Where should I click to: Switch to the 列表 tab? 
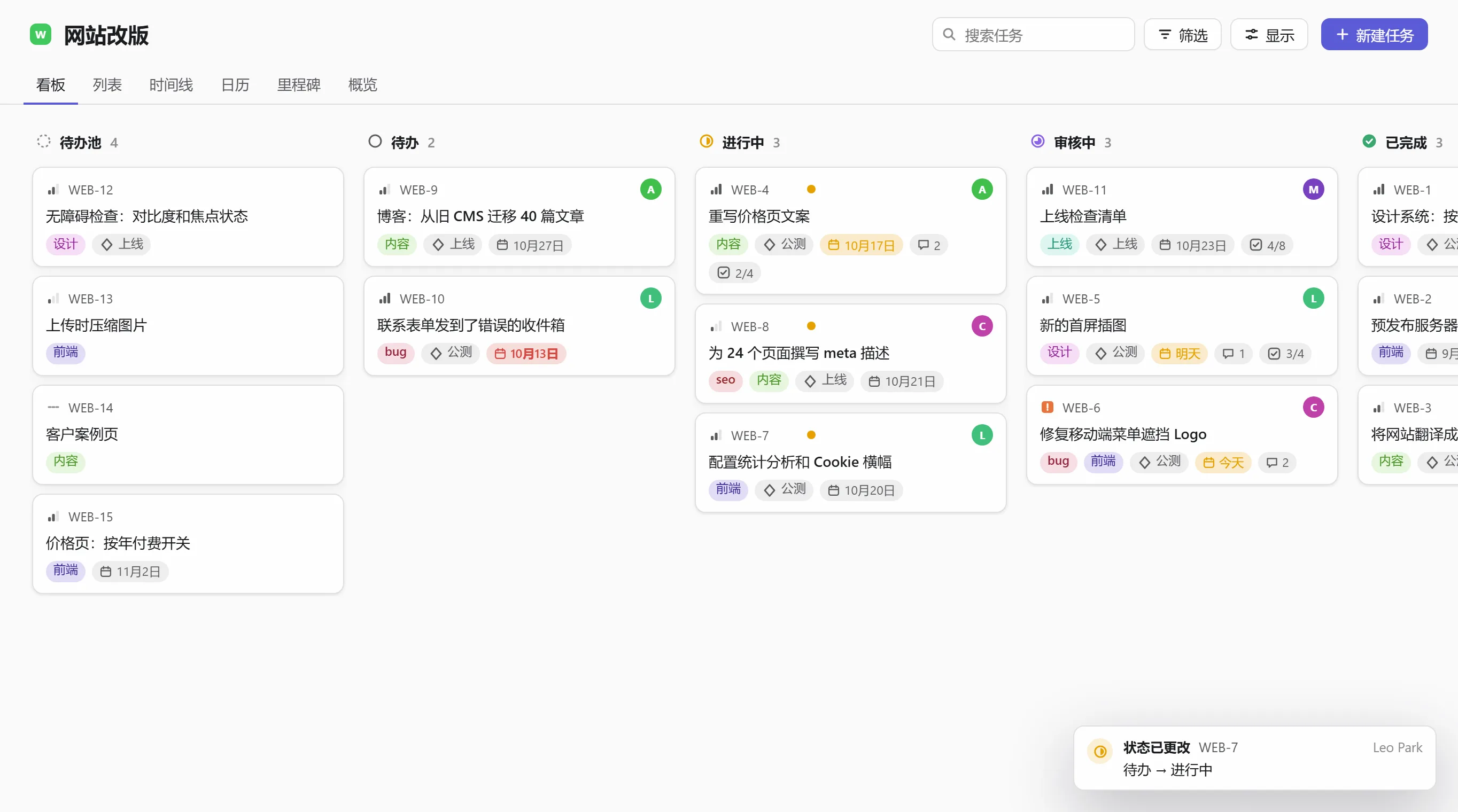point(107,85)
